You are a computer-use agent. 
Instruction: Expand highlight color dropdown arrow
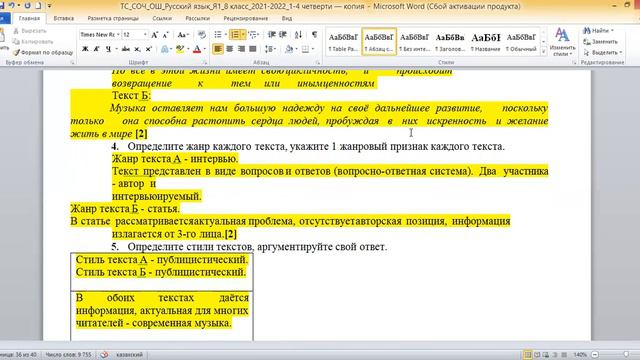tap(188, 49)
